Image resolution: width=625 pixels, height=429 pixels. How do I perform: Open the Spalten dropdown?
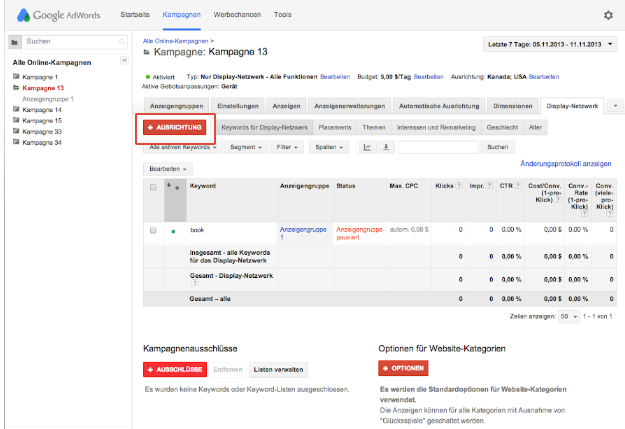pyautogui.click(x=329, y=147)
